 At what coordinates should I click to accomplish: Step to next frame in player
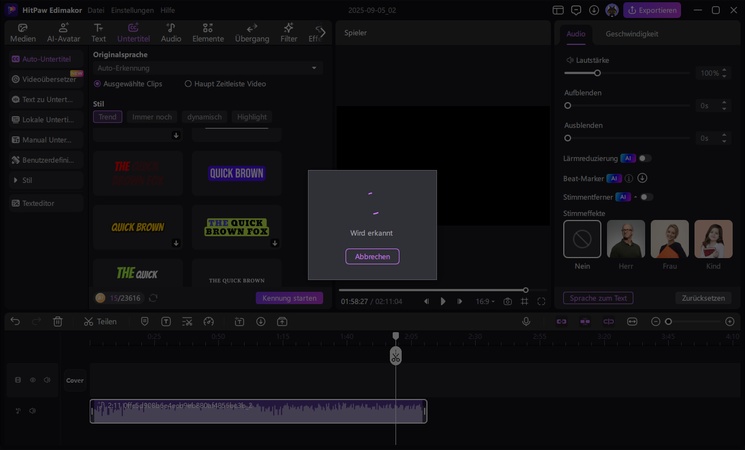[459, 301]
